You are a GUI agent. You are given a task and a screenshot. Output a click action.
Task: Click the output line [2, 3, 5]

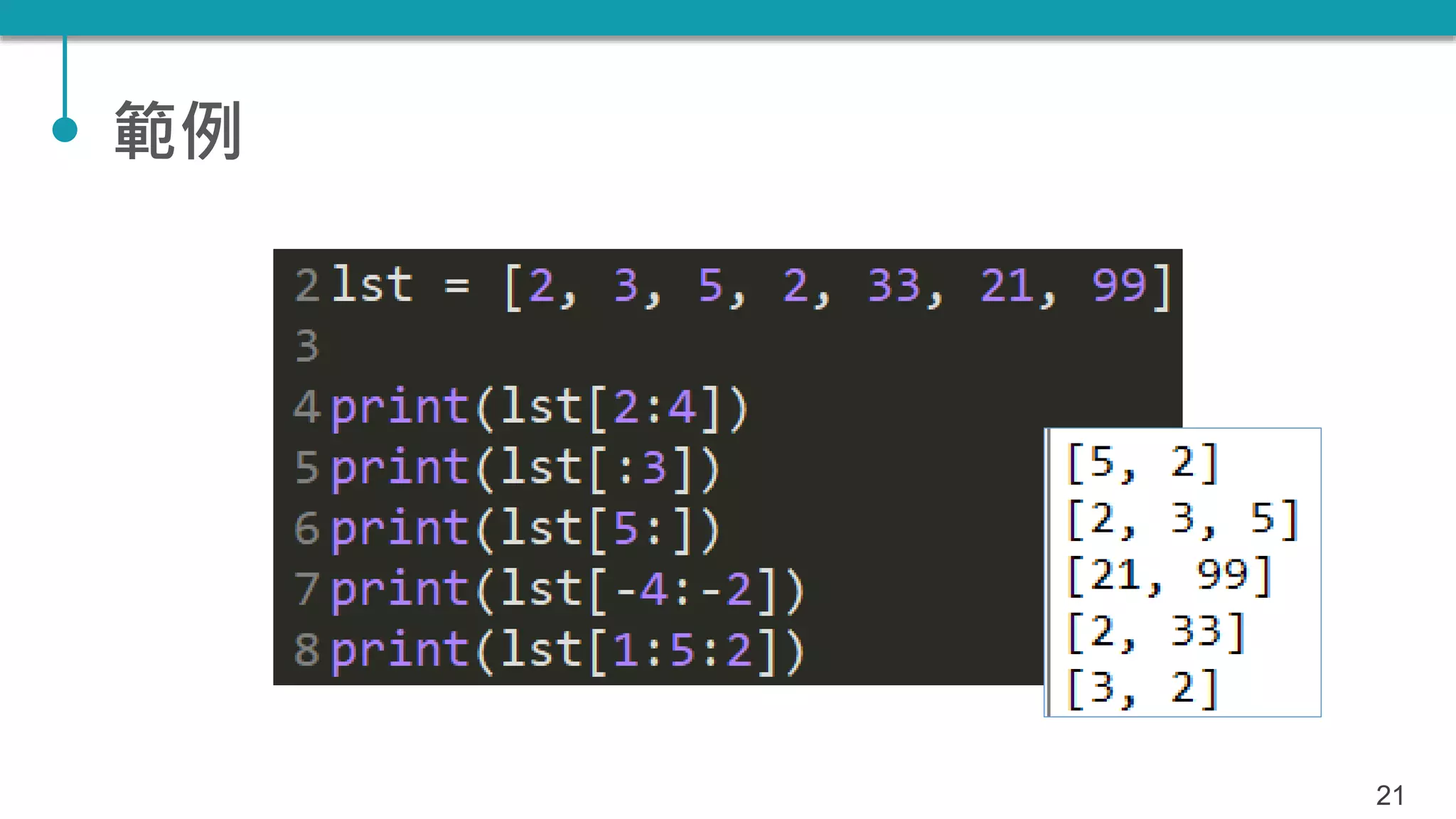point(1183,519)
